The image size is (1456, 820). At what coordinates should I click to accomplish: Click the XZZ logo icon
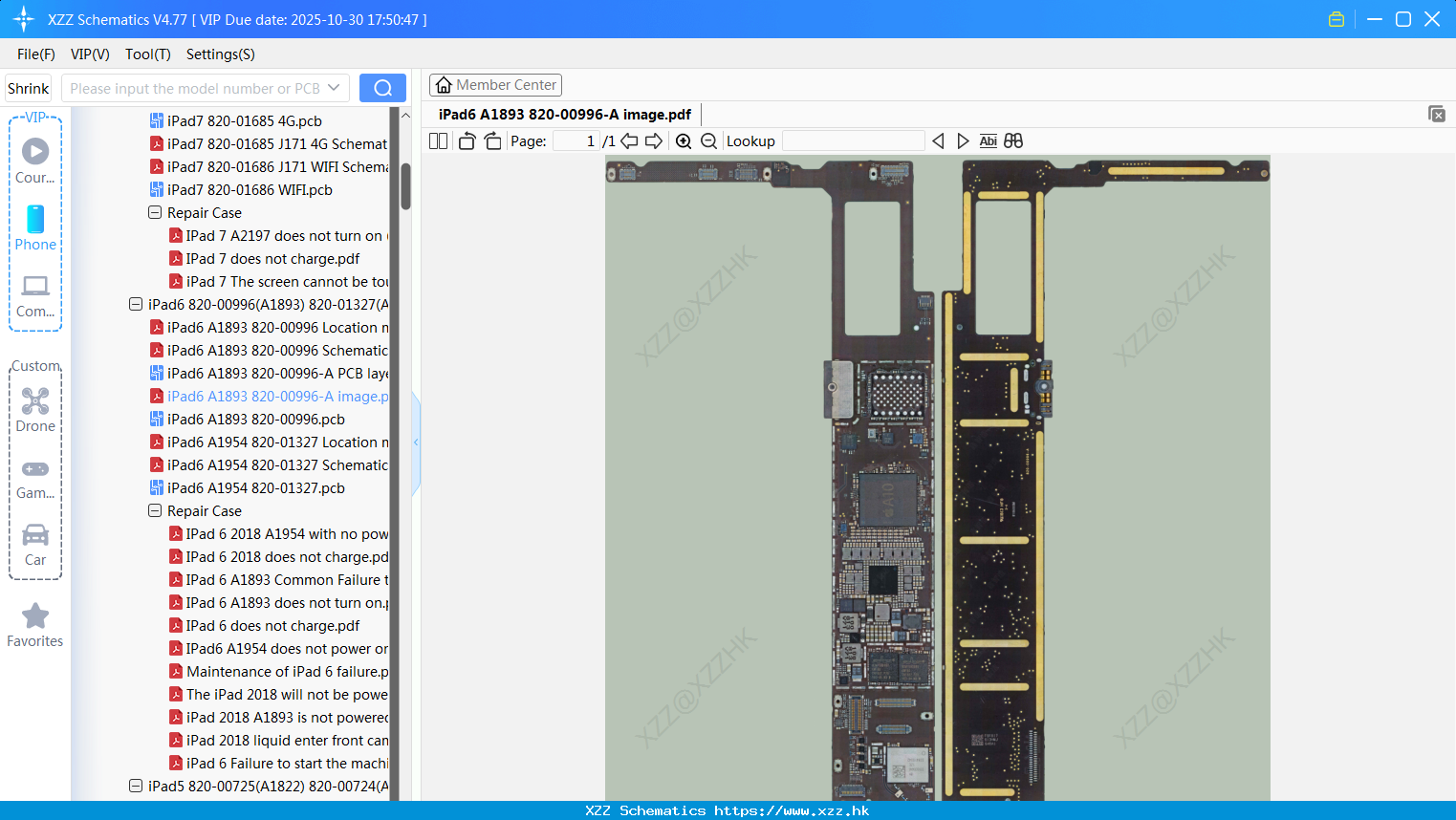coord(24,19)
